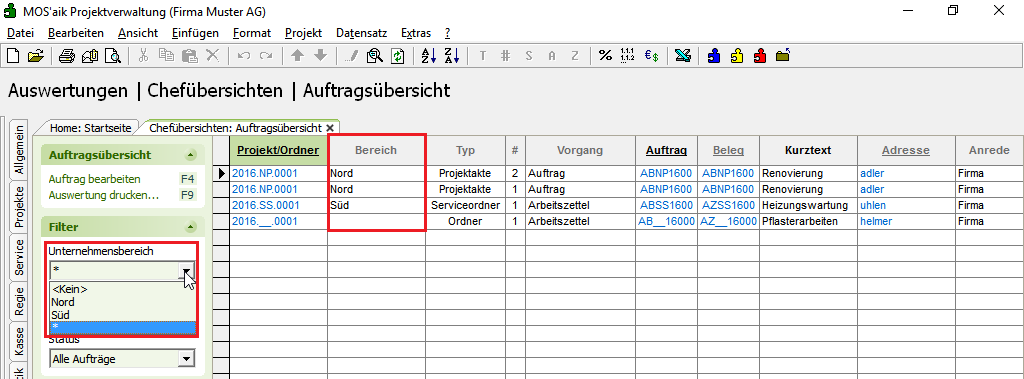
Task: Open the Ansicht menu
Action: (x=138, y=33)
